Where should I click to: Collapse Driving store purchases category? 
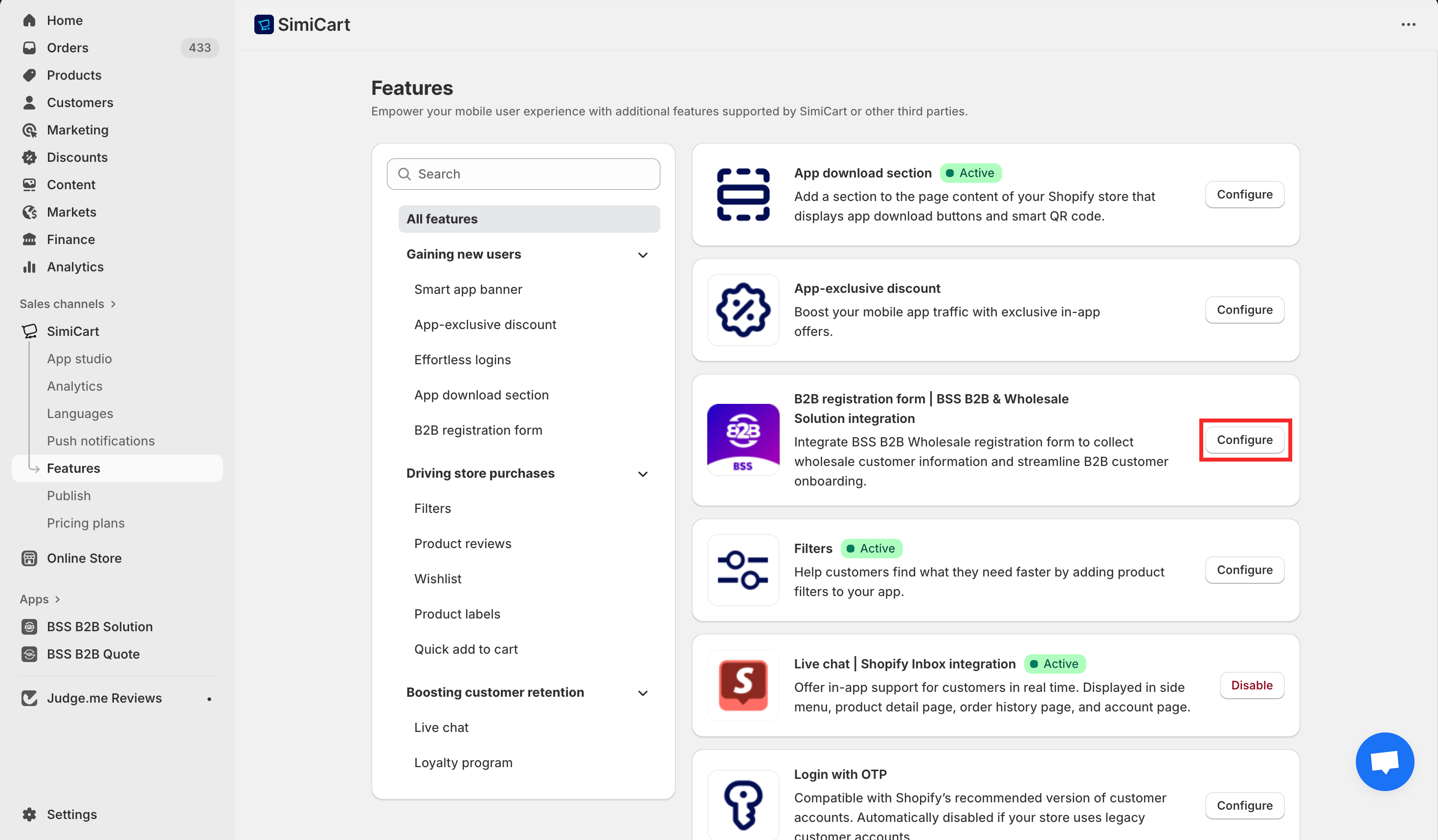[x=643, y=474]
